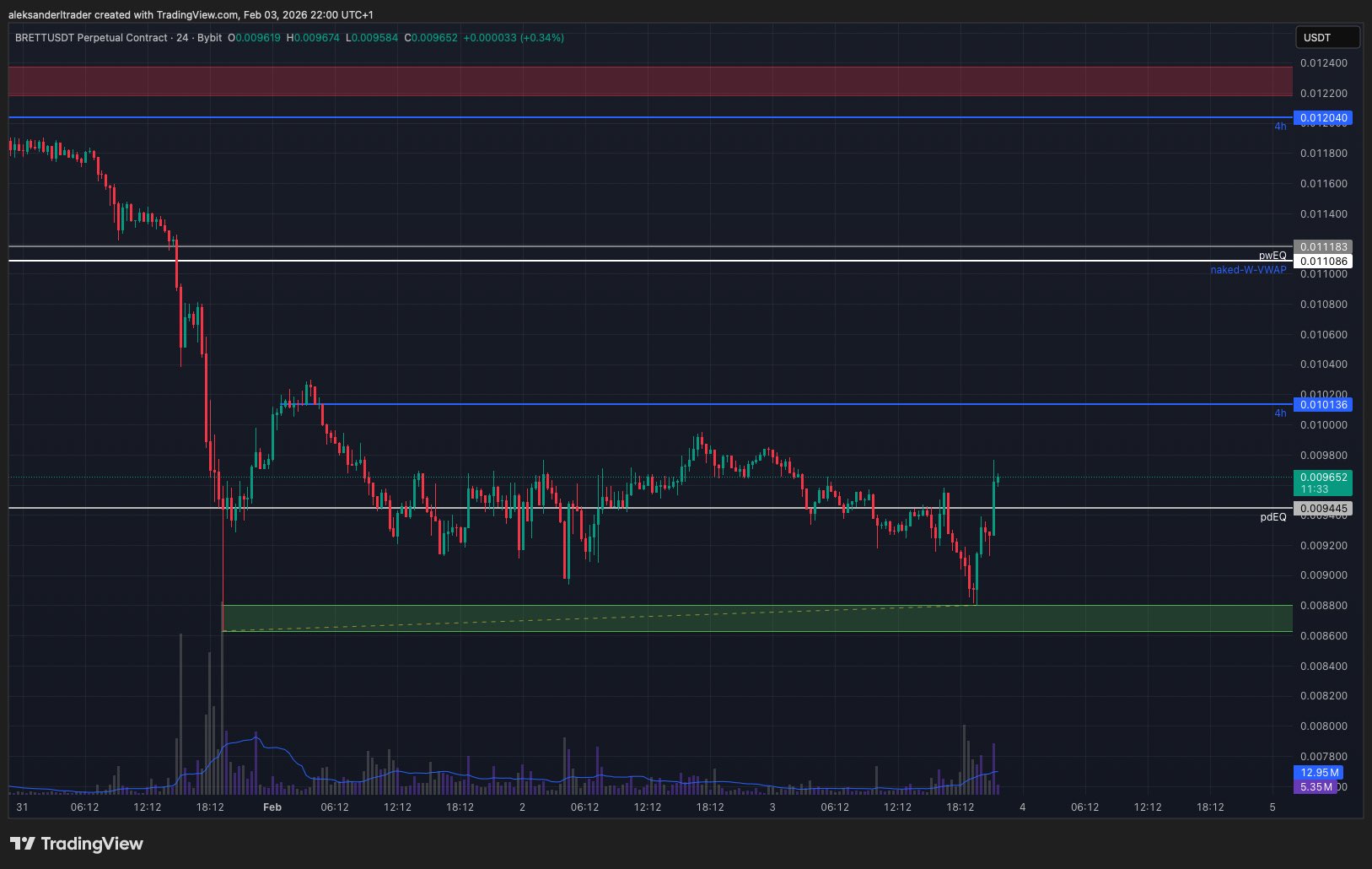
Task: Click the BRETTUSDT Perpetual Contract symbol title
Action: pos(91,38)
